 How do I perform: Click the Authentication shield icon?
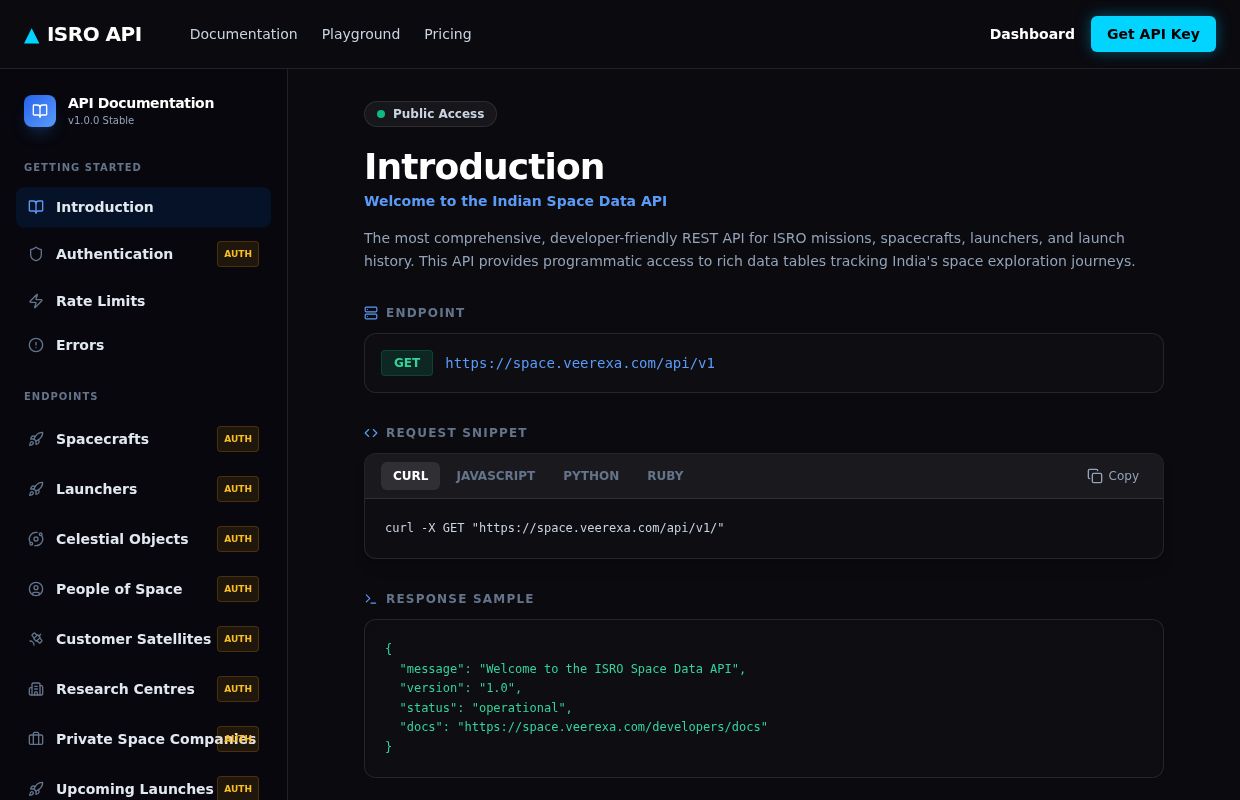(x=36, y=254)
